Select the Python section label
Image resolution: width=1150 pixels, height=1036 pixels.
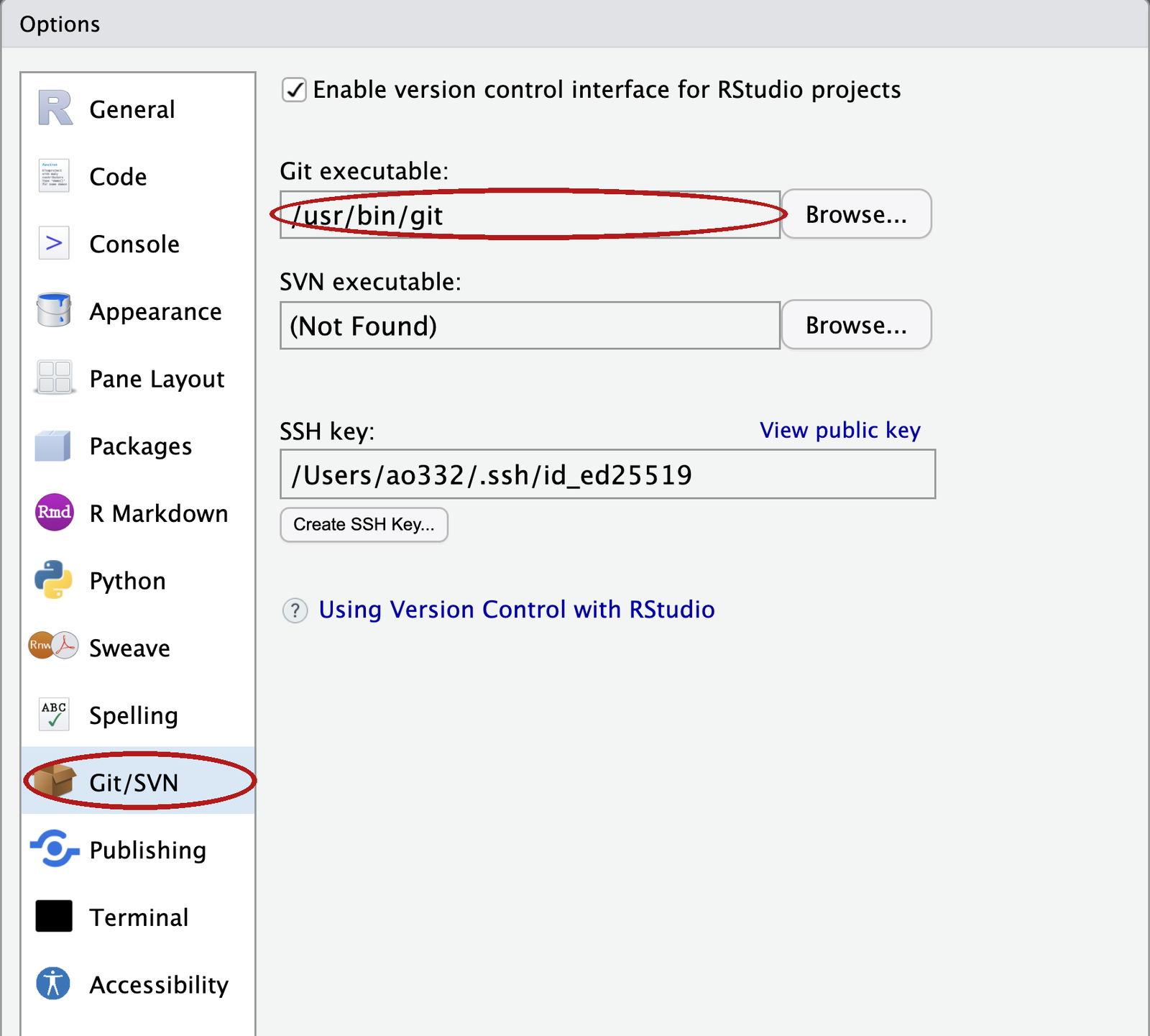127,582
